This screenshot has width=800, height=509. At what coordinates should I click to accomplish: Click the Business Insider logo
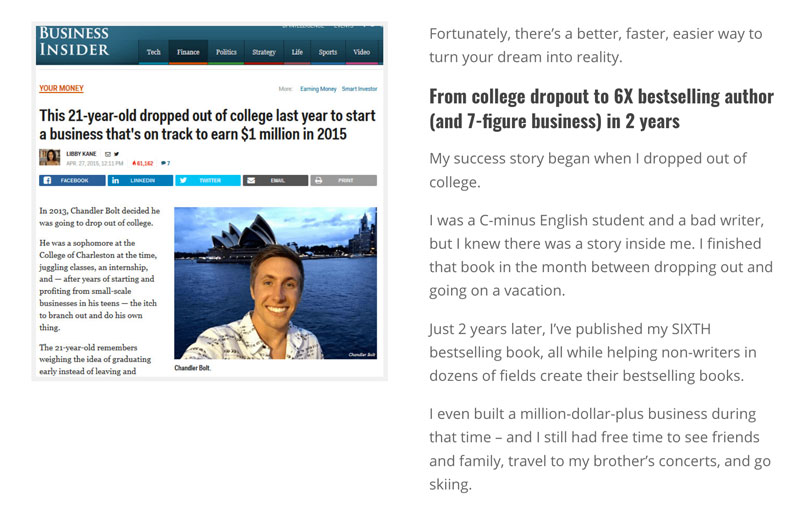pos(74,41)
